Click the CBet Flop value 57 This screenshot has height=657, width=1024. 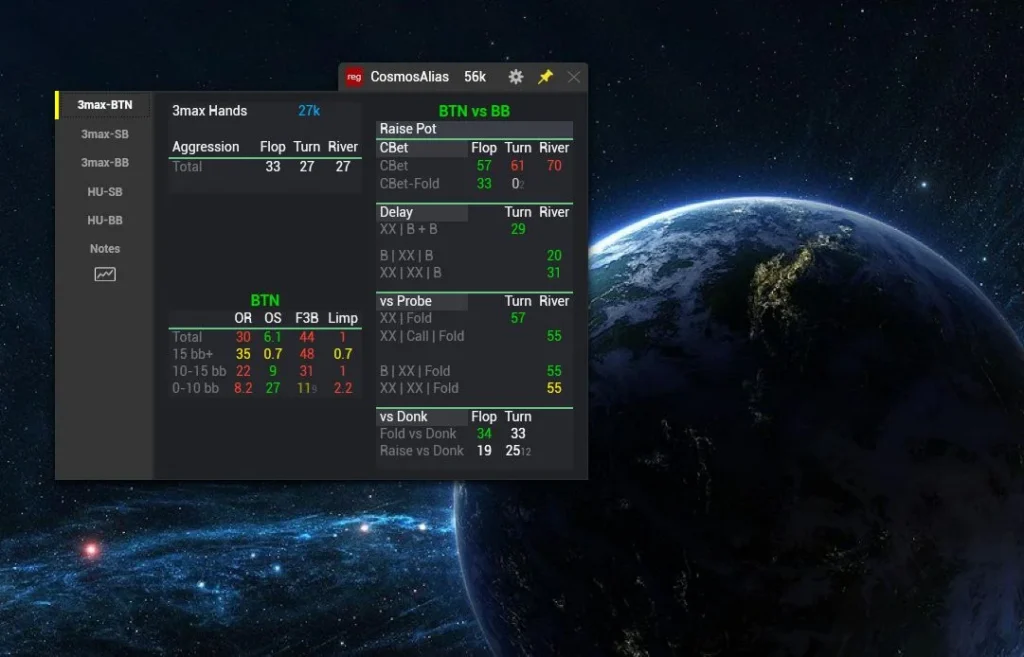click(484, 166)
